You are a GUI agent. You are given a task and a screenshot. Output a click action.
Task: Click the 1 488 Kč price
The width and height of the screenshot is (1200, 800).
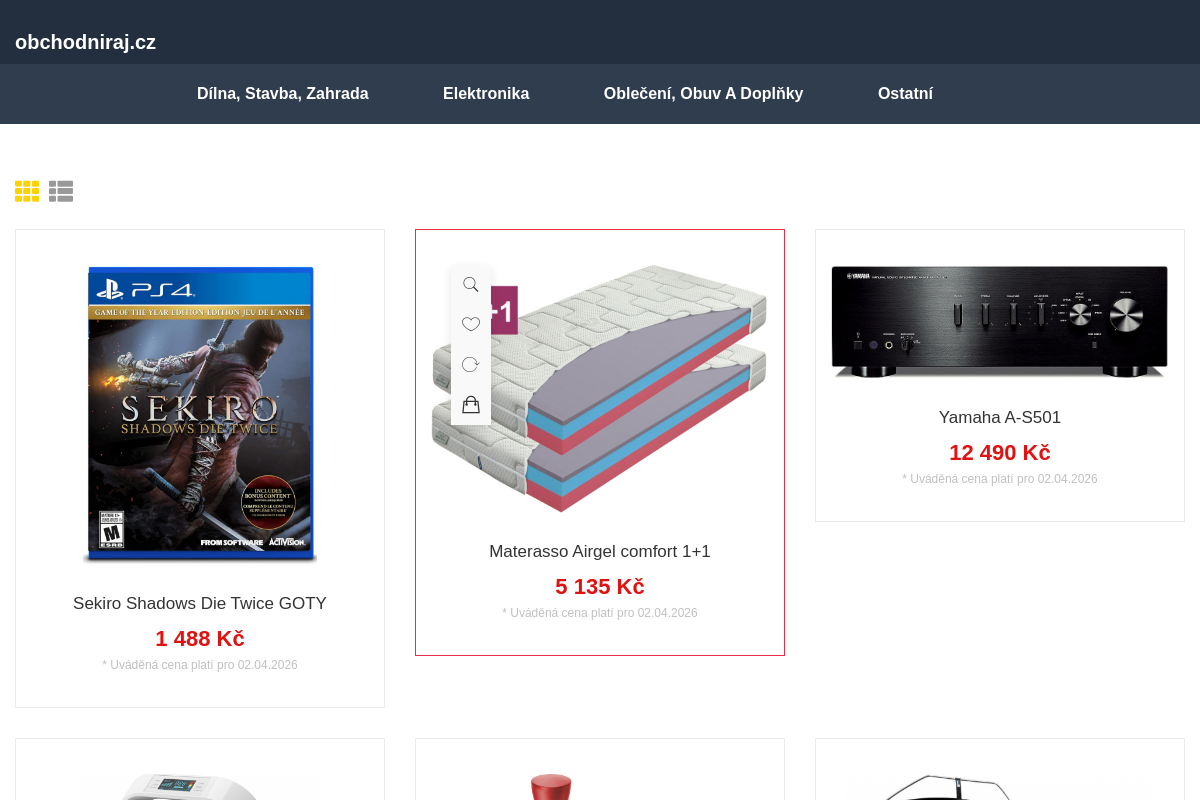200,639
